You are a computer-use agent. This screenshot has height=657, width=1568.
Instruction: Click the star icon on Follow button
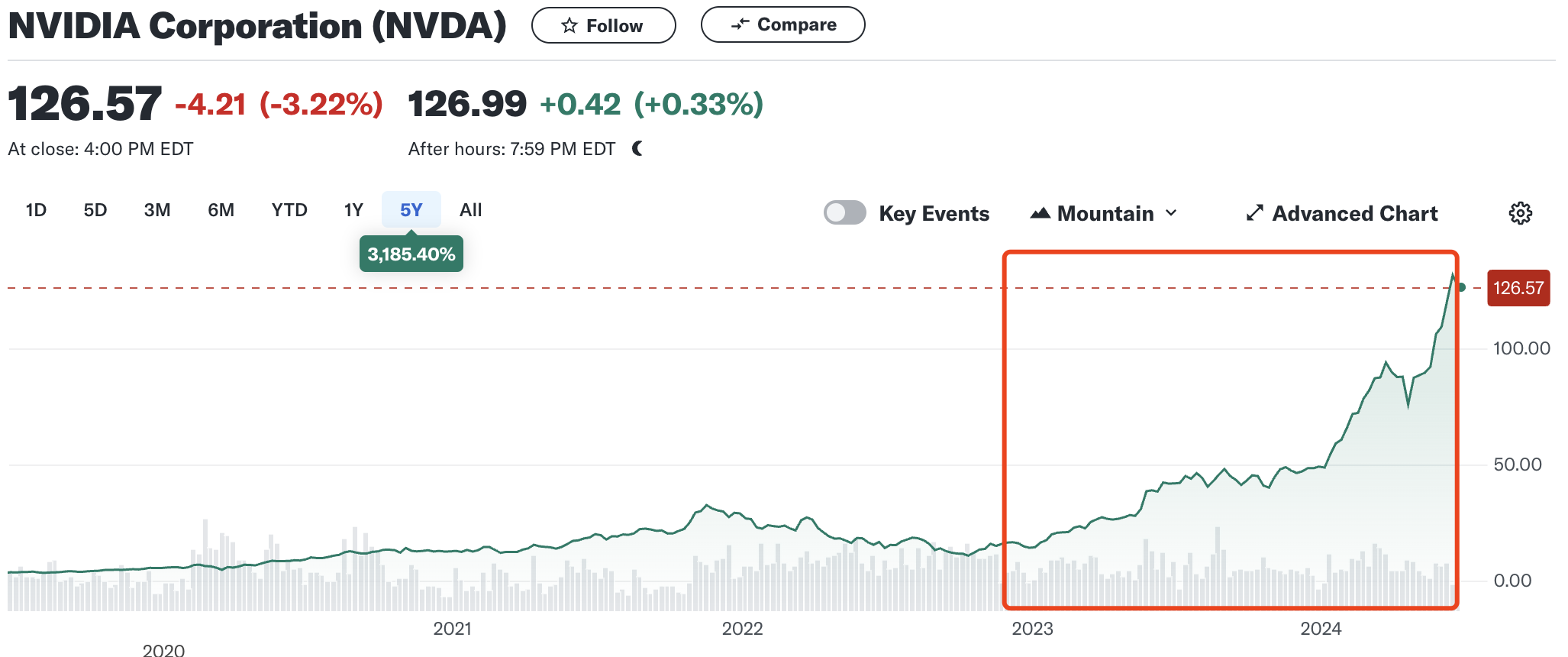[x=569, y=26]
